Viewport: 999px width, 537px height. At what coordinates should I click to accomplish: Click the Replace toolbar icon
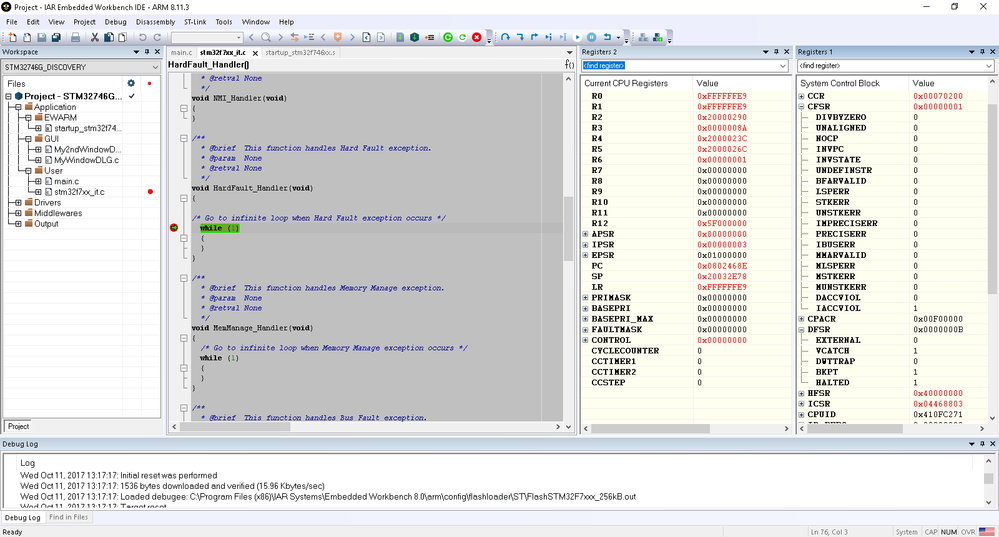pyautogui.click(x=294, y=38)
